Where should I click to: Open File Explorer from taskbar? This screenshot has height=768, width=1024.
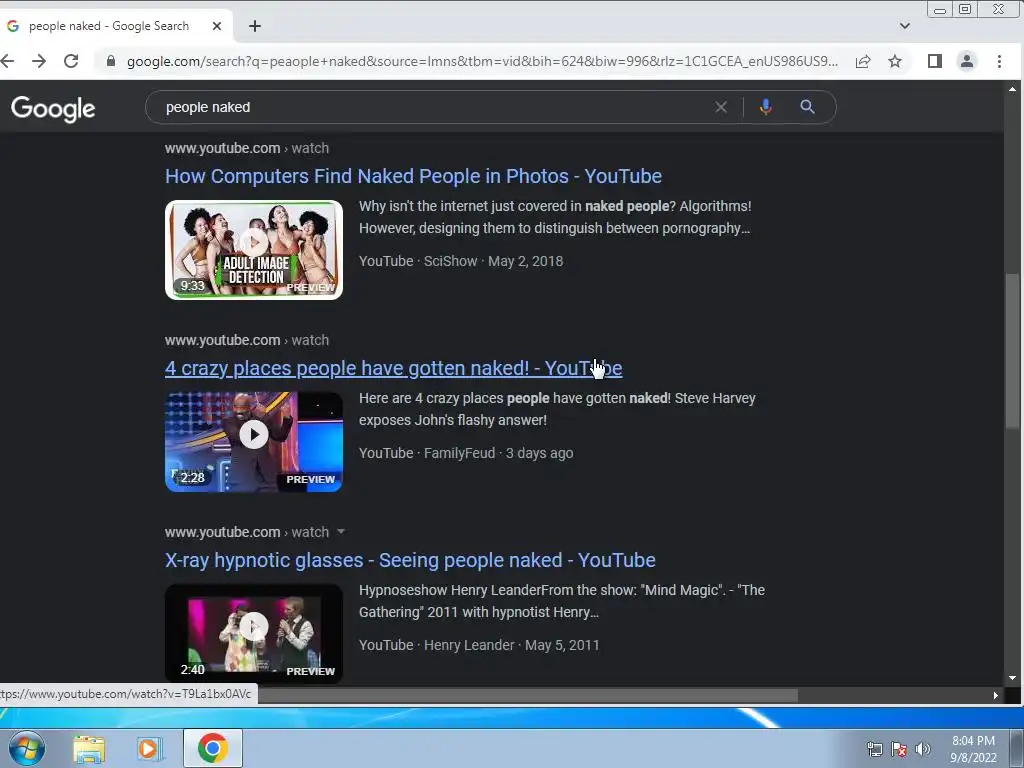[89, 748]
